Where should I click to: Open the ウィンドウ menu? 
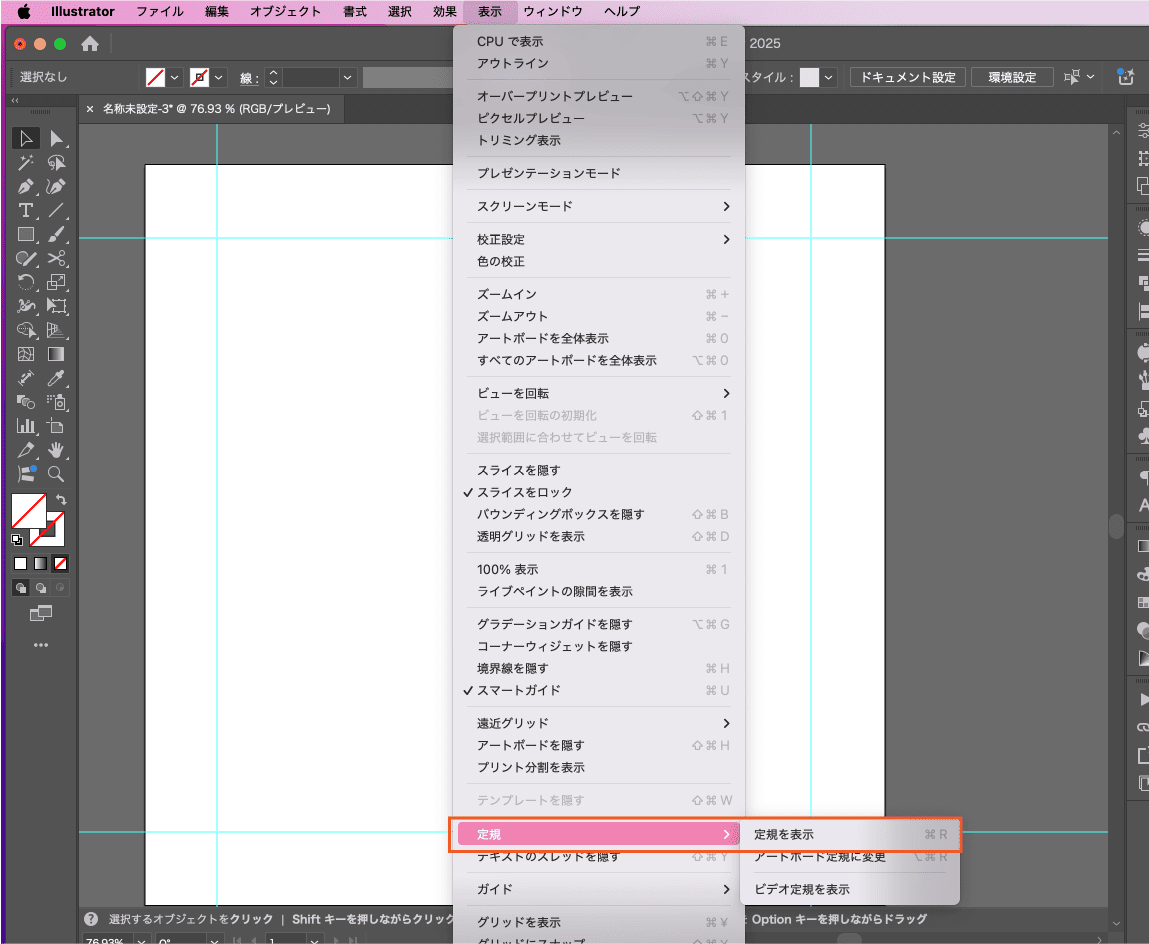[x=553, y=11]
